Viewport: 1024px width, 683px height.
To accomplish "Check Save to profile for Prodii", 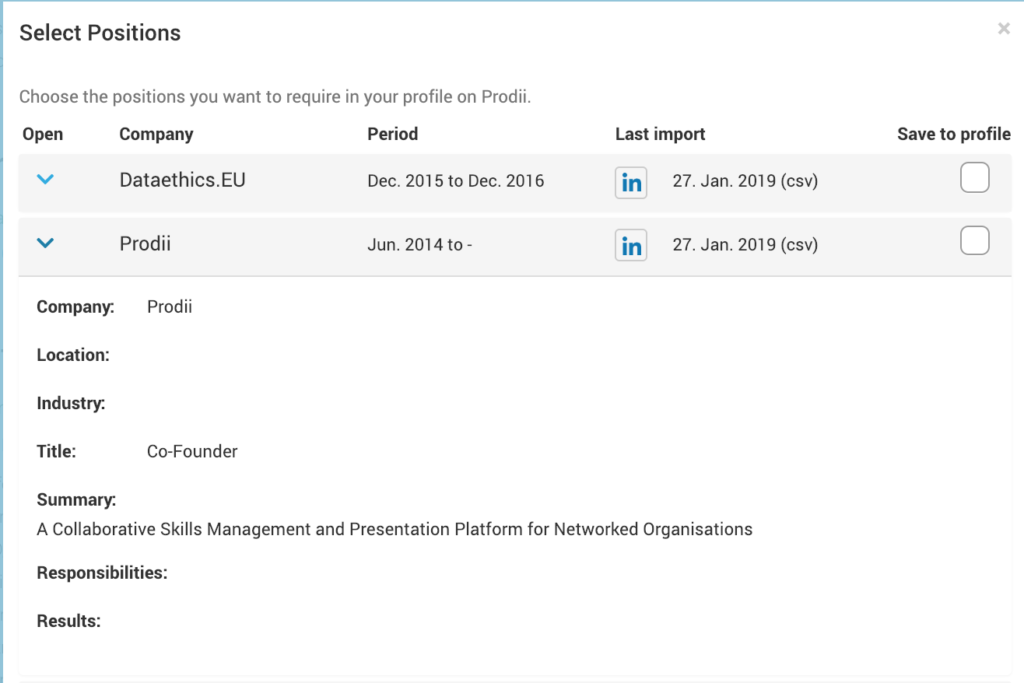I will [x=974, y=240].
